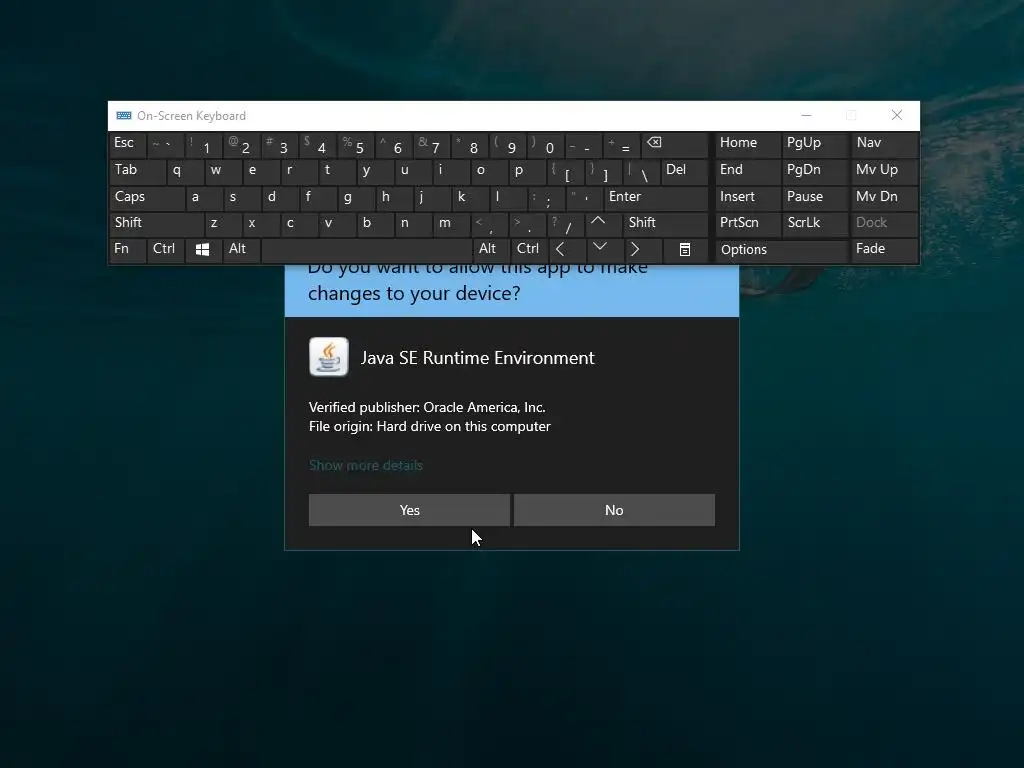The height and width of the screenshot is (768, 1024).
Task: Tap the Del key
Action: point(684,170)
